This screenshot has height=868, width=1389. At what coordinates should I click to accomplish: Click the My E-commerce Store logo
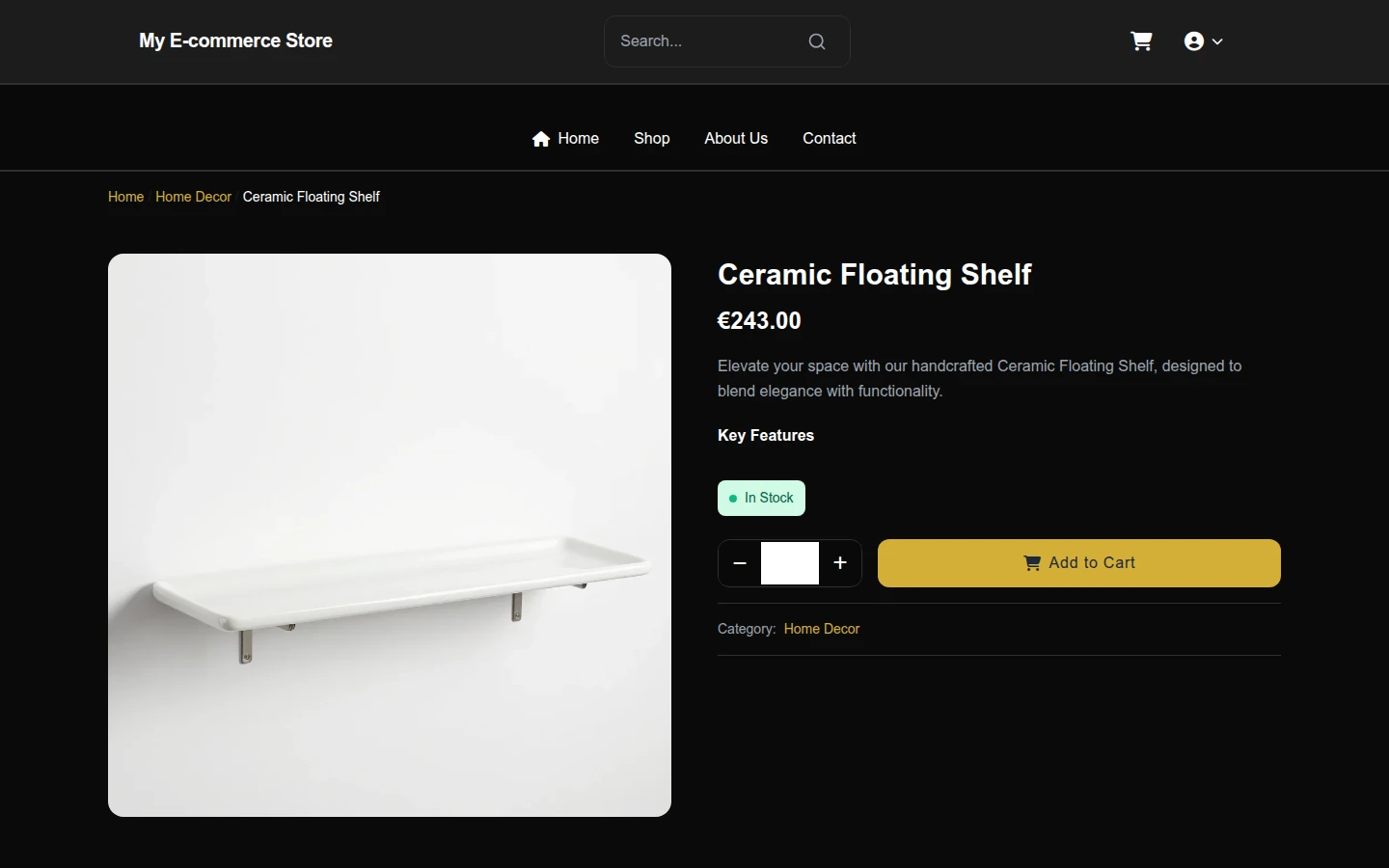point(235,41)
